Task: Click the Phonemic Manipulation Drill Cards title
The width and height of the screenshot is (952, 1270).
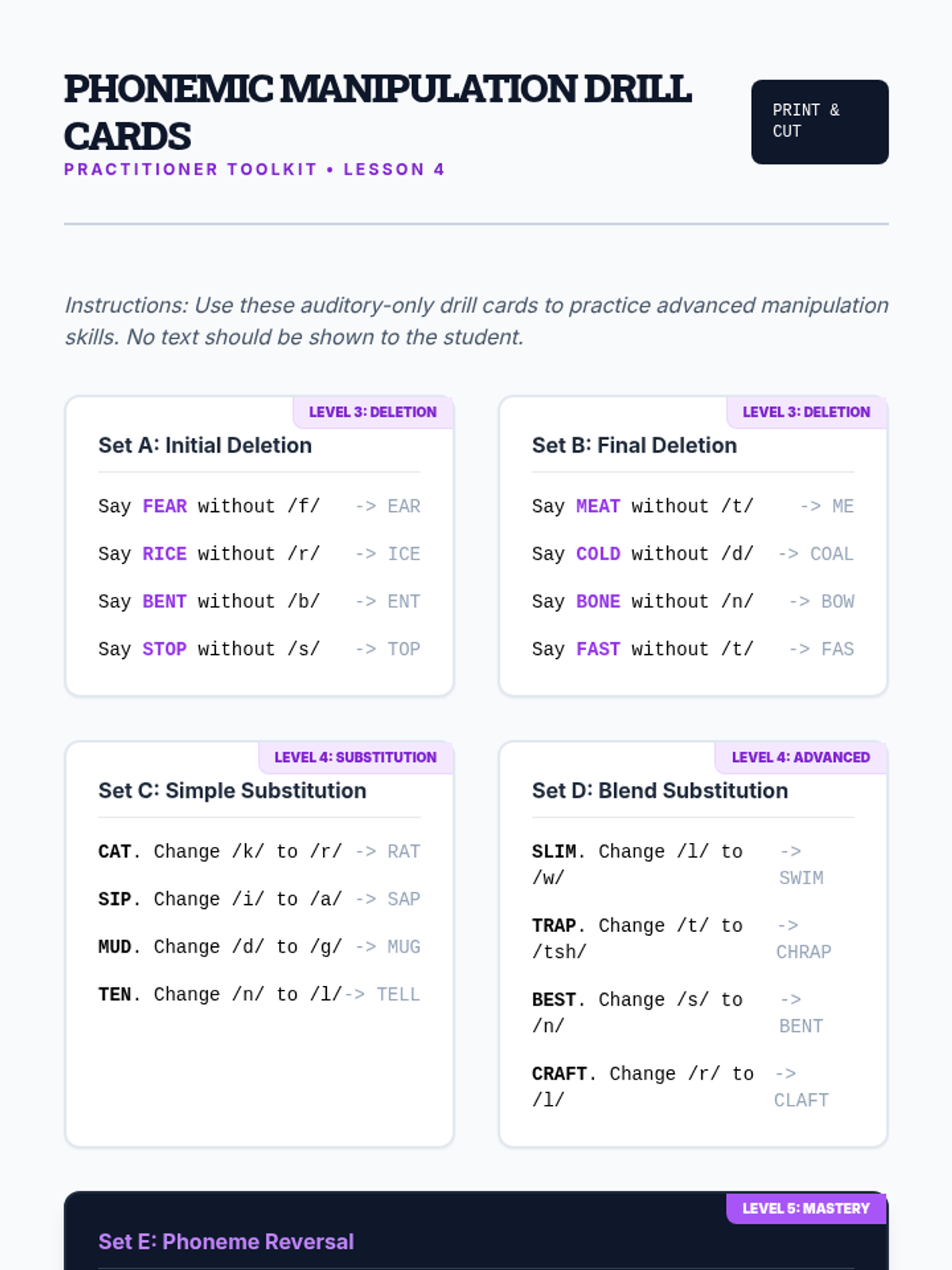Action: (377, 112)
